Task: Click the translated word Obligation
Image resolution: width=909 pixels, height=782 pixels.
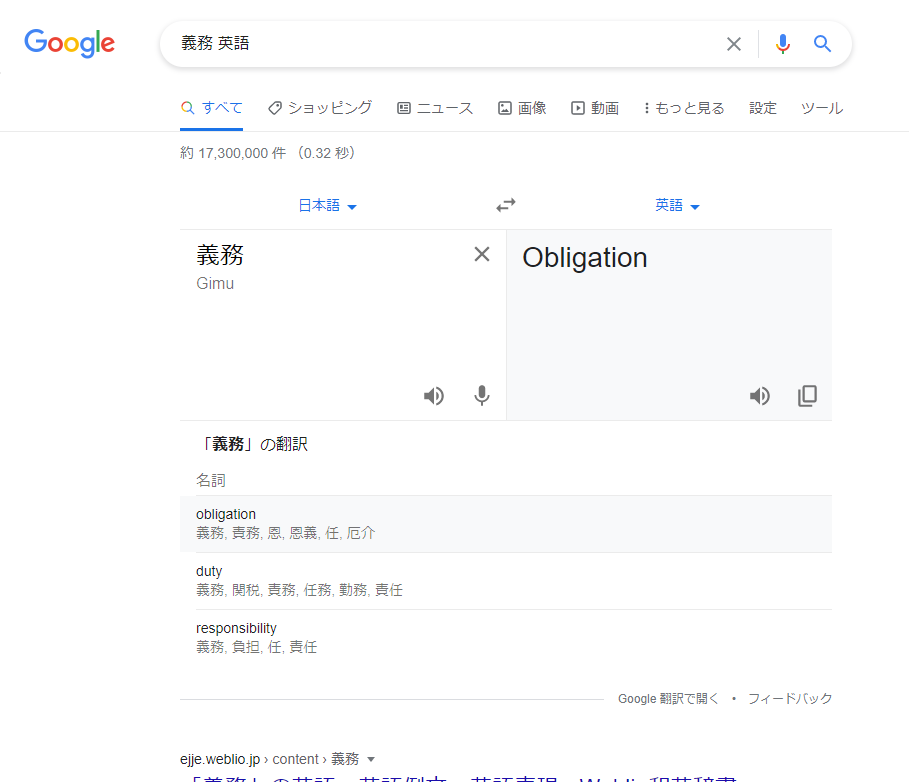Action: click(584, 257)
